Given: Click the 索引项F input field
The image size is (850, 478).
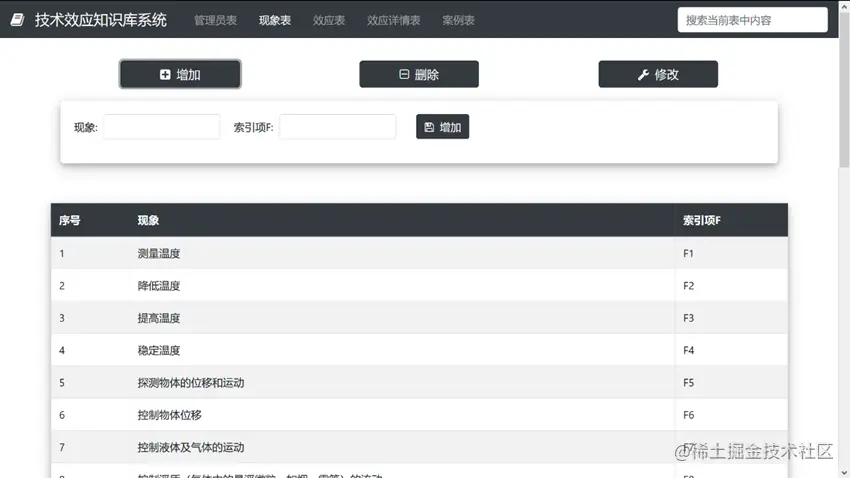Looking at the screenshot, I should [338, 127].
